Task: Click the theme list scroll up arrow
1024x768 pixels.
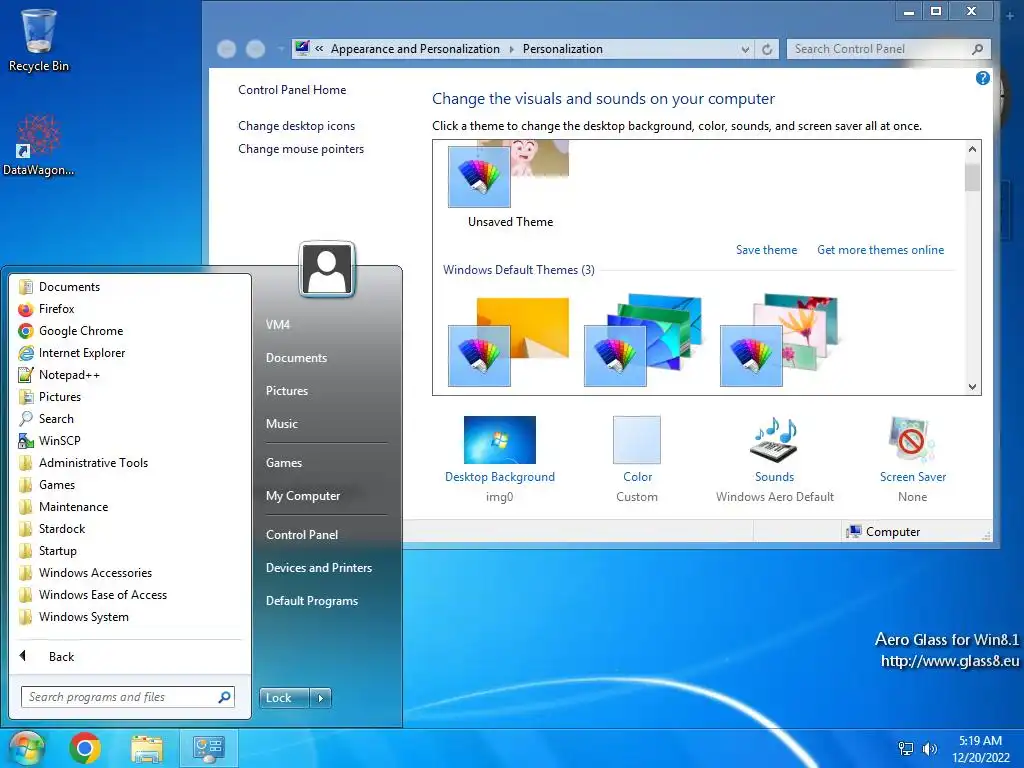Action: 972,149
